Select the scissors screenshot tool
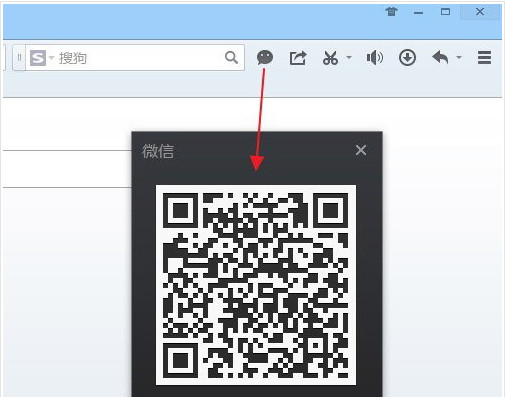The height and width of the screenshot is (397, 505). pyautogui.click(x=330, y=58)
